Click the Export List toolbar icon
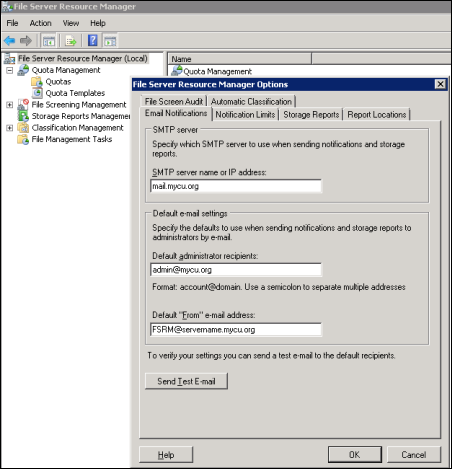The width and height of the screenshot is (452, 469). point(71,41)
